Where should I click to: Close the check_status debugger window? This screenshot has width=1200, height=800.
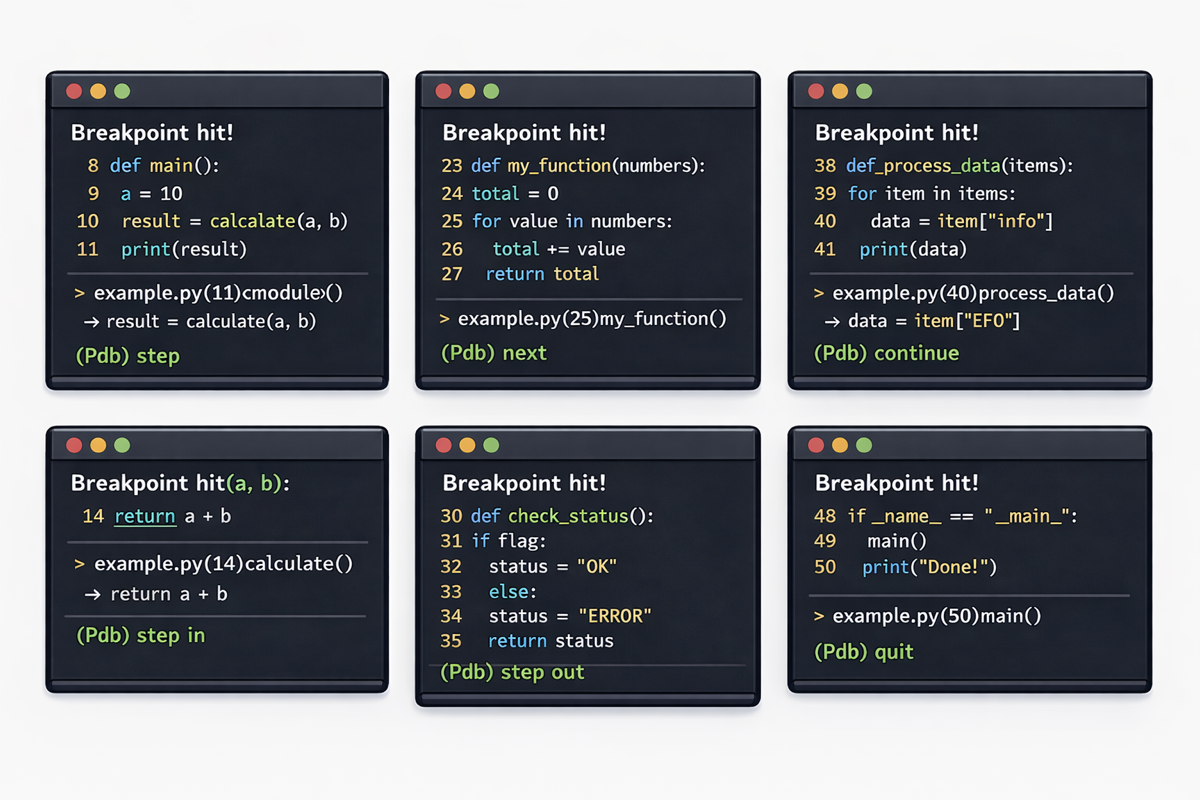click(x=443, y=445)
